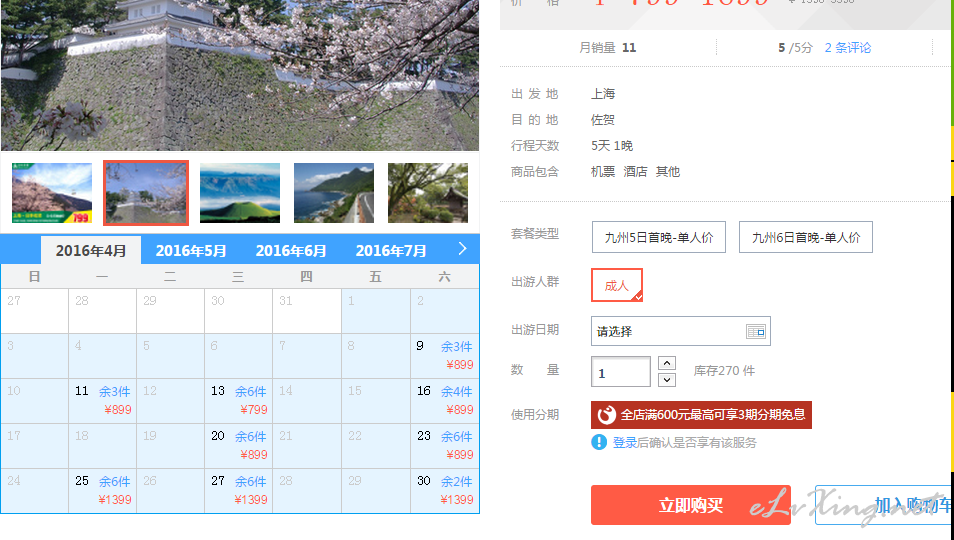Click 酒店 in package contents

[635, 172]
